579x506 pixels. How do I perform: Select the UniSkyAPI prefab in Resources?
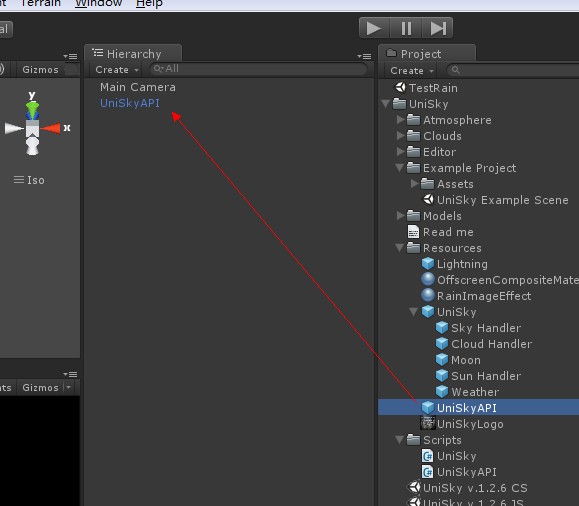479,407
